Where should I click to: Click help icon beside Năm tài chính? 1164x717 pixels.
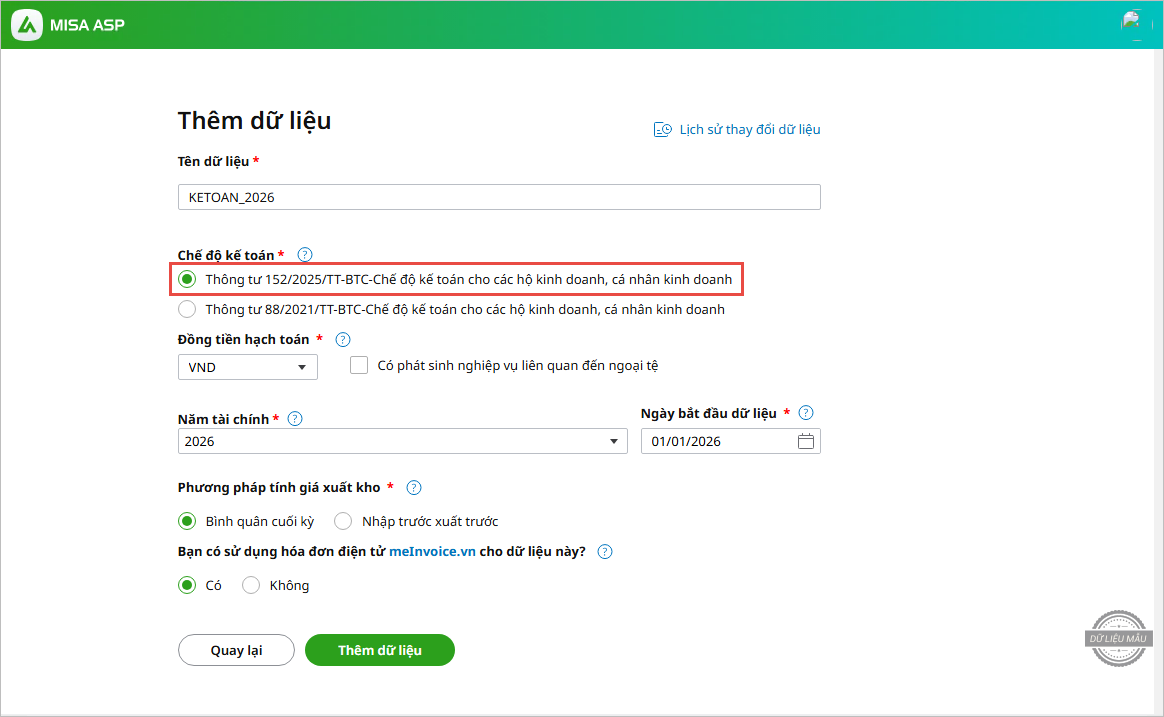pyautogui.click(x=295, y=419)
